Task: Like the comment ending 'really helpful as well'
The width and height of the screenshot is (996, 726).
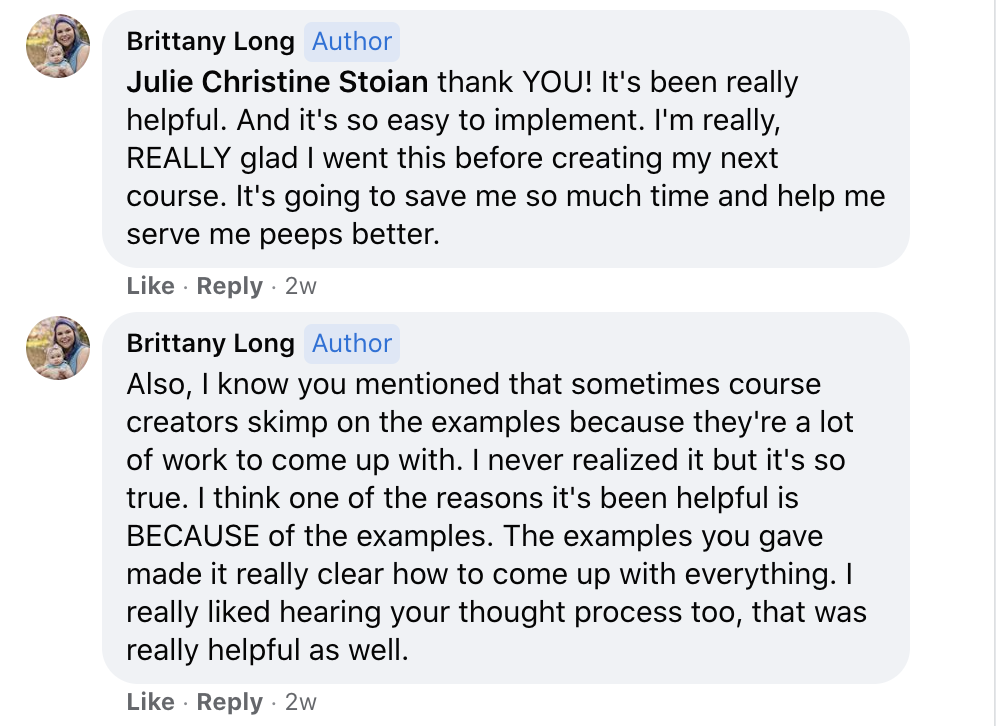Action: point(151,702)
